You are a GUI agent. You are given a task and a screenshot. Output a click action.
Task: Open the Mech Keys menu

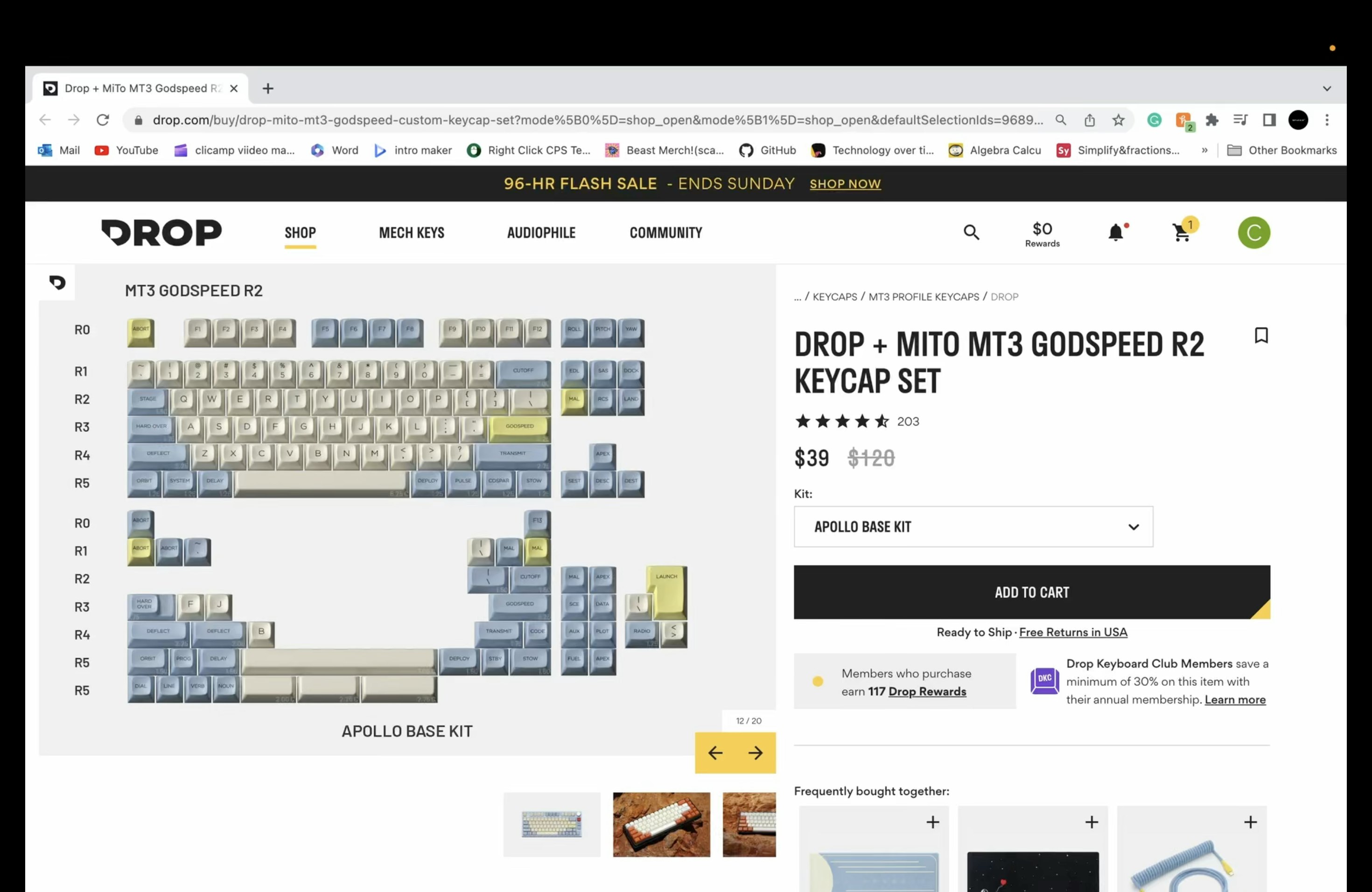tap(412, 233)
